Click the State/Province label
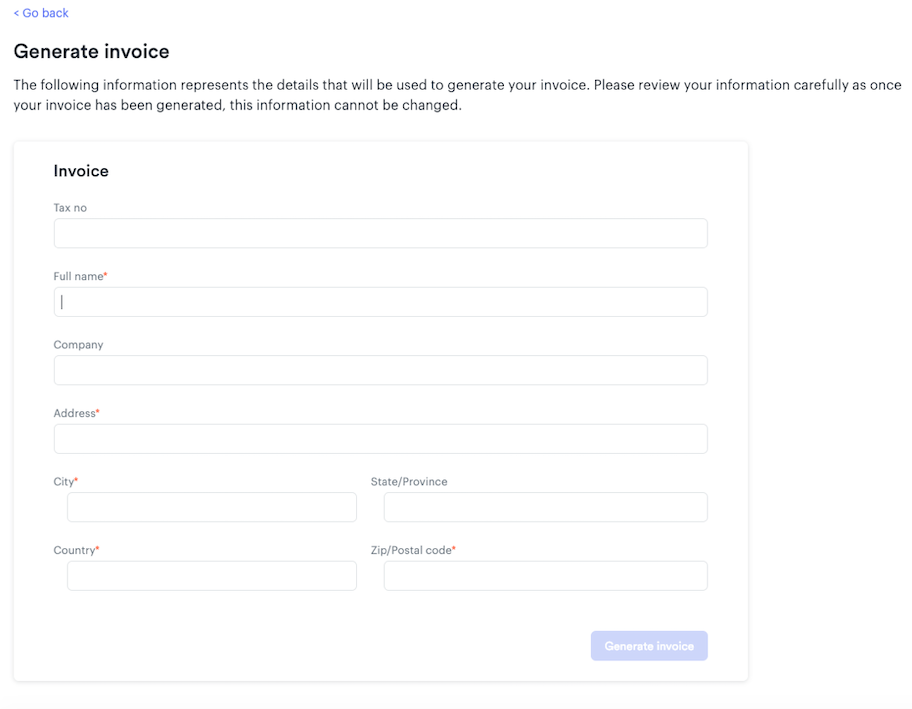This screenshot has width=912, height=709. (409, 482)
